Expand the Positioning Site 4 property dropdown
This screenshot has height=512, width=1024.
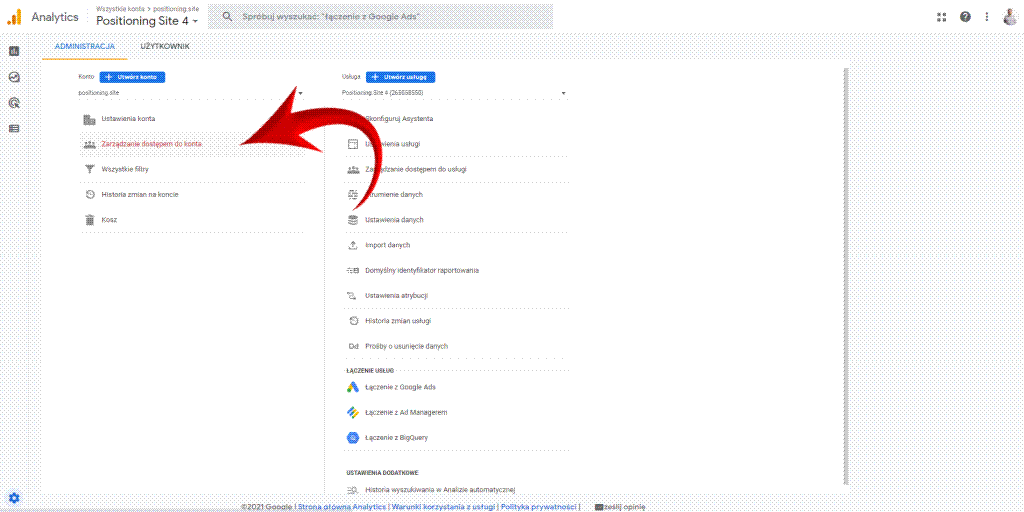click(454, 93)
